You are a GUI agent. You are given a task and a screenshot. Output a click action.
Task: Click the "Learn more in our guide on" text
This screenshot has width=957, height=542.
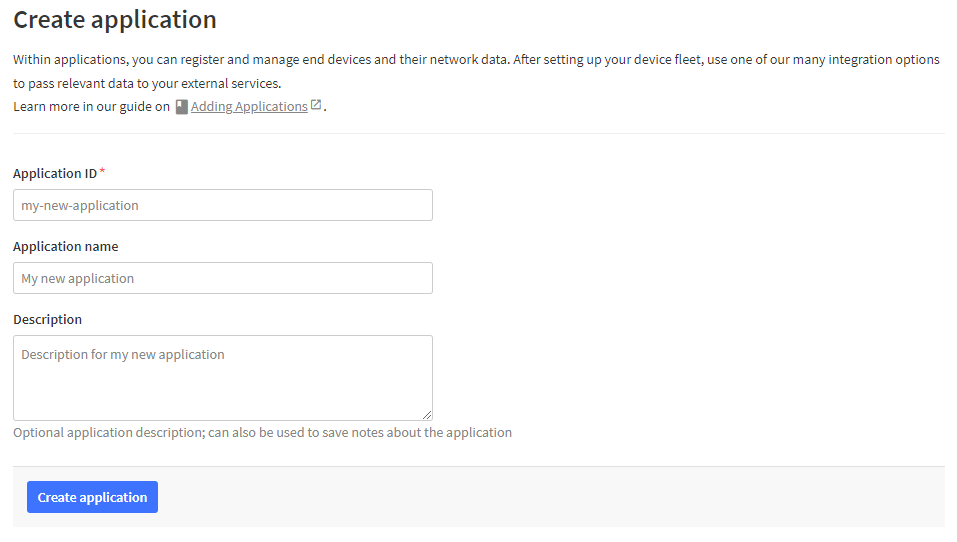92,107
